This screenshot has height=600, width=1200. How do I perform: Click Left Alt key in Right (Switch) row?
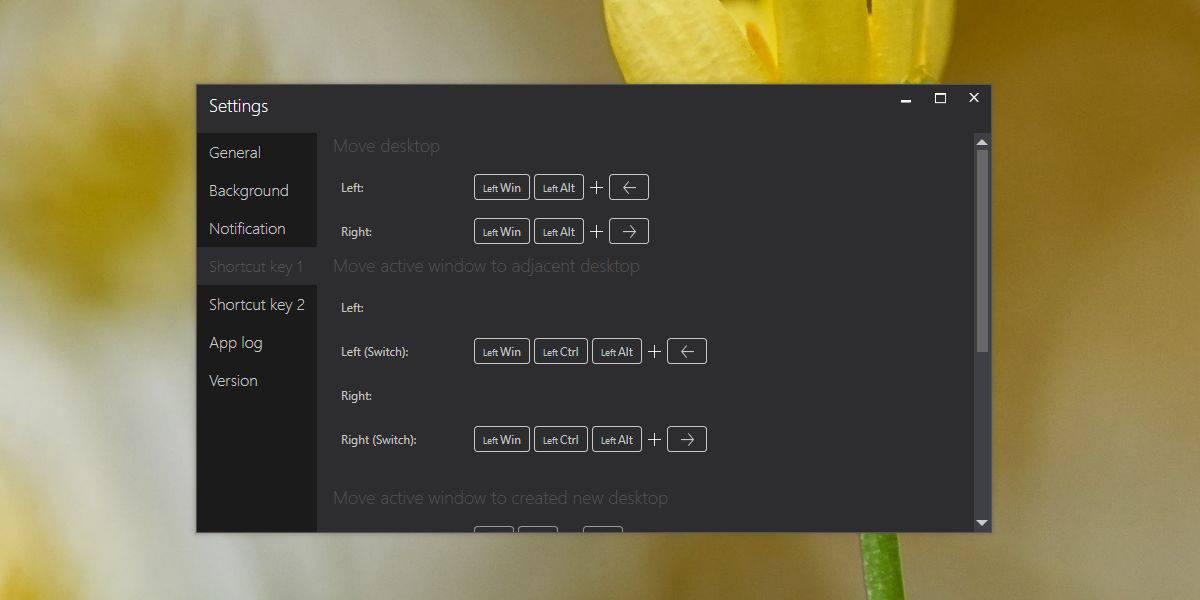tap(617, 439)
